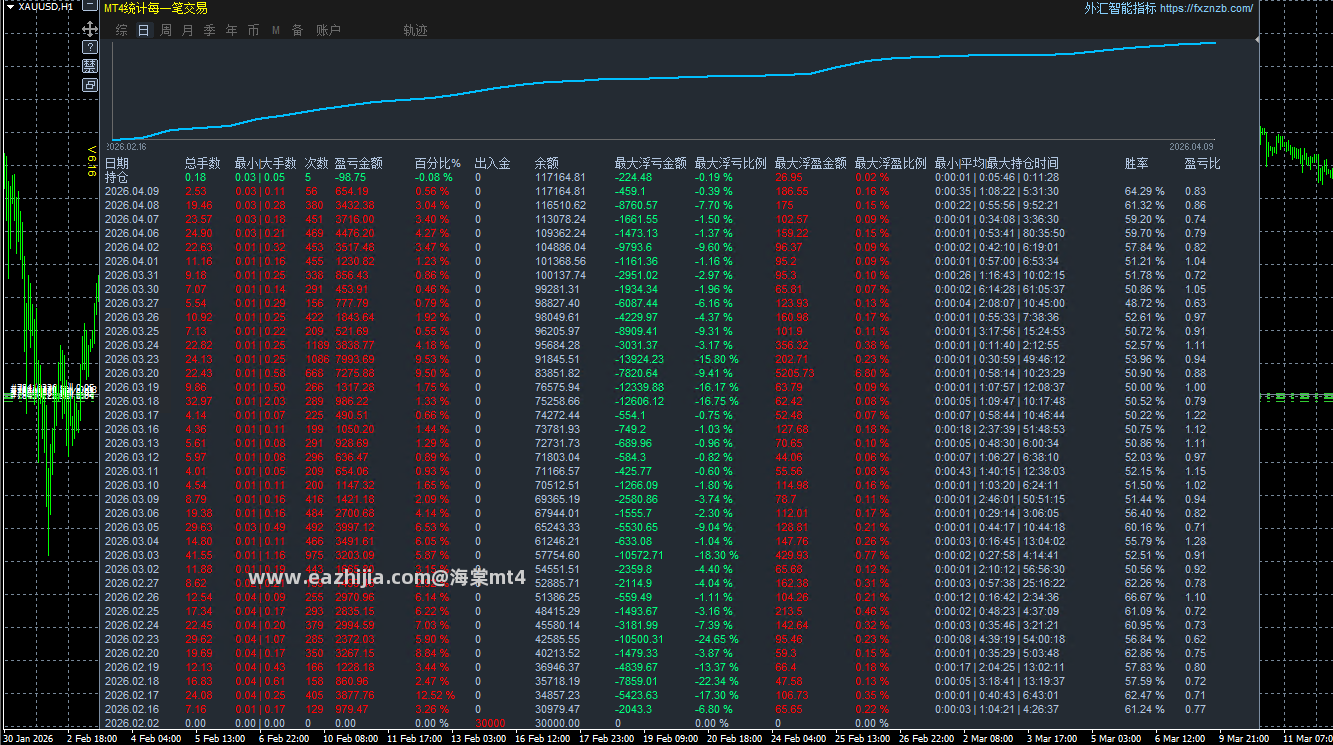Switch to the 综 summary tab
Image resolution: width=1333 pixels, height=745 pixels.
(121, 31)
